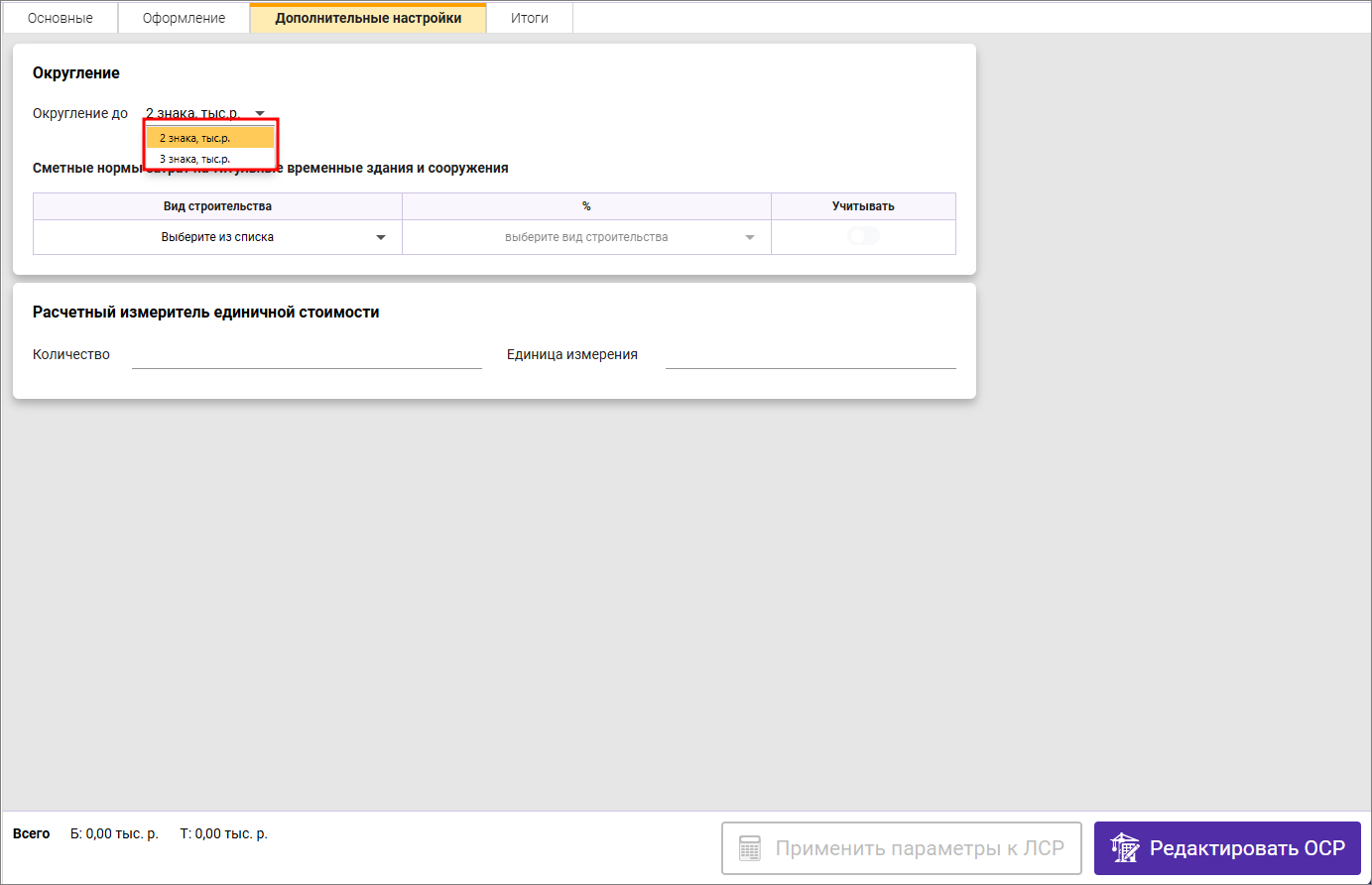Screen dimensions: 1372x885
Task: Focus the Единица измерения field
Action: tap(810, 355)
